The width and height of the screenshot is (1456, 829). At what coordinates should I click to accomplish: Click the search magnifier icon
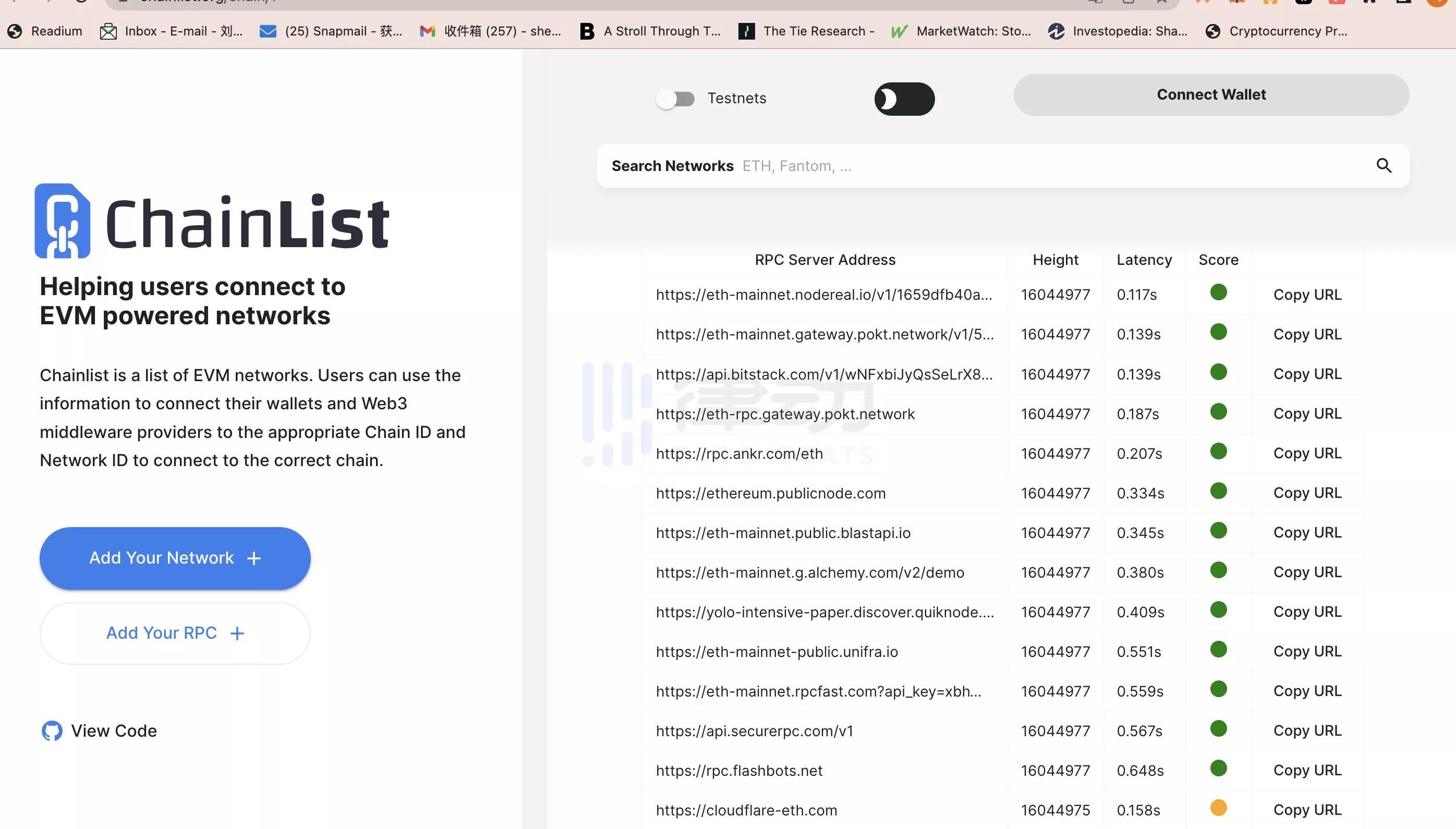(1384, 166)
